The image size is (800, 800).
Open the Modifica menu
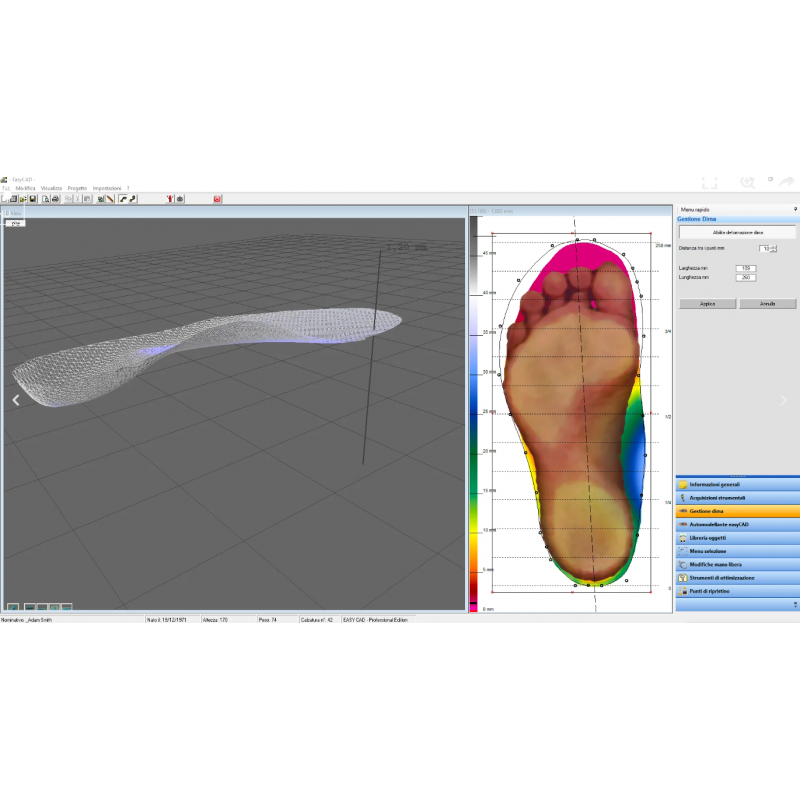pos(25,188)
